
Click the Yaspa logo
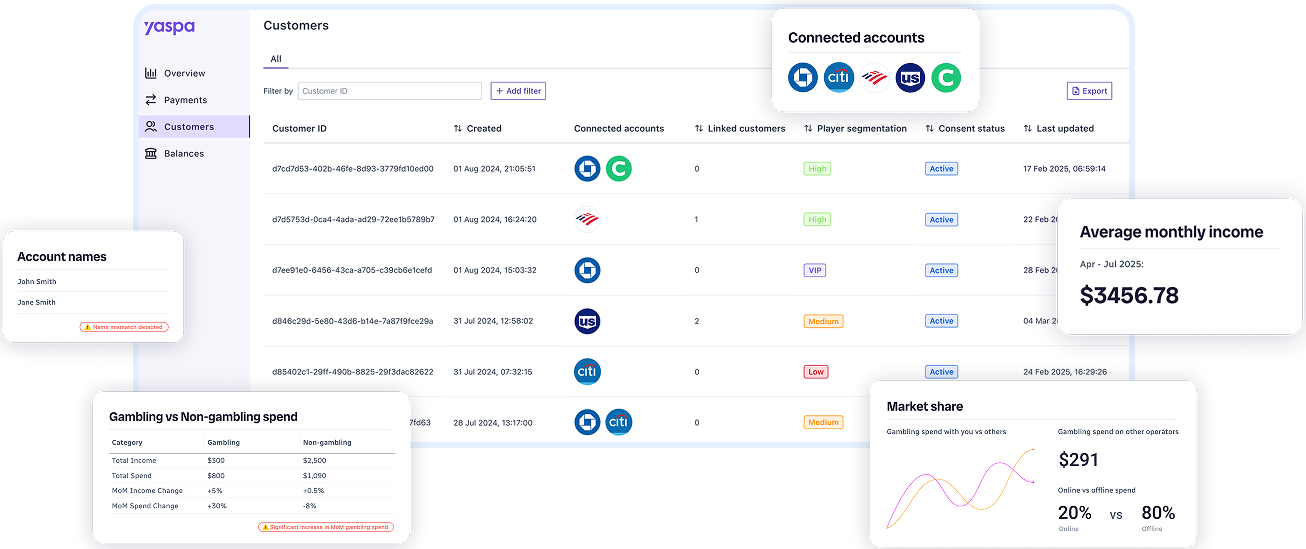pyautogui.click(x=168, y=27)
